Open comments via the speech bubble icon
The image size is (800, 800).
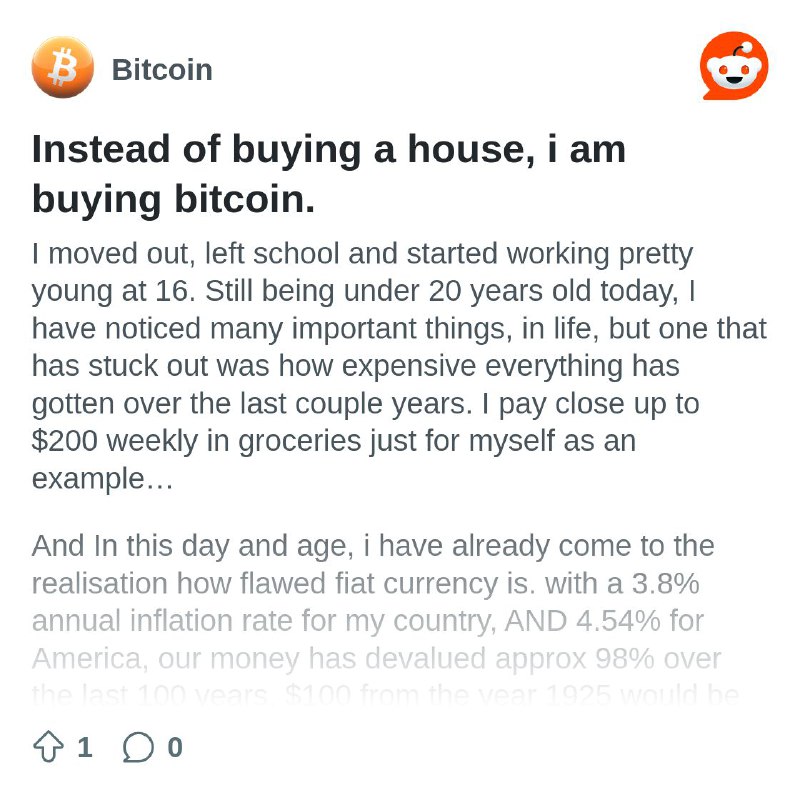[138, 747]
